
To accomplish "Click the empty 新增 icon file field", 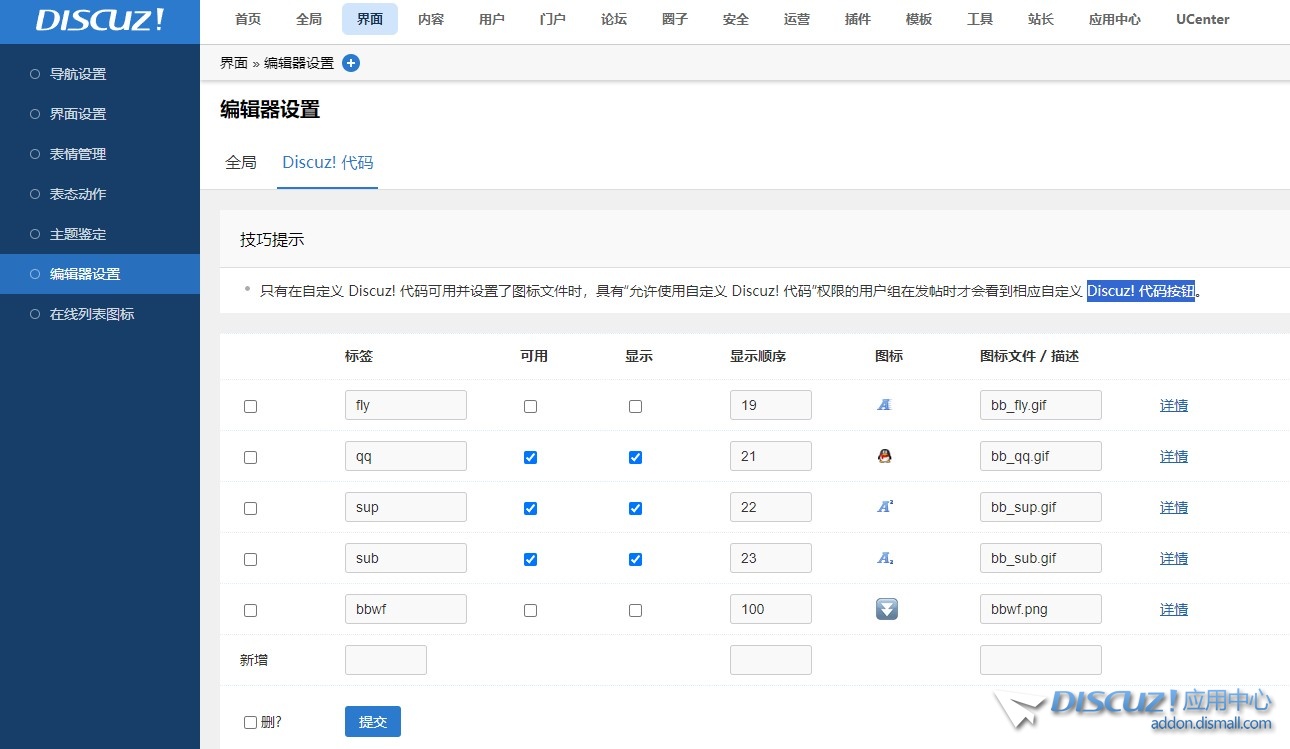I will click(x=1041, y=660).
